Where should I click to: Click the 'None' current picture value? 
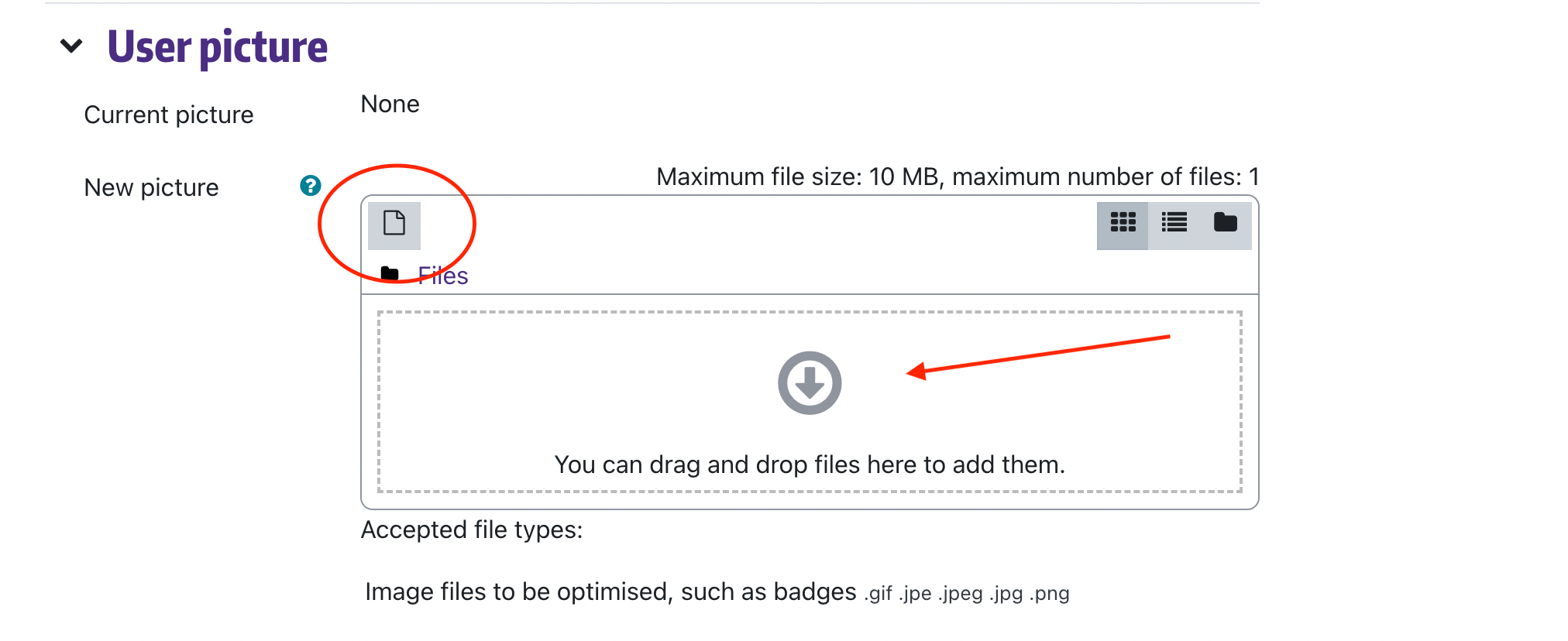[390, 104]
